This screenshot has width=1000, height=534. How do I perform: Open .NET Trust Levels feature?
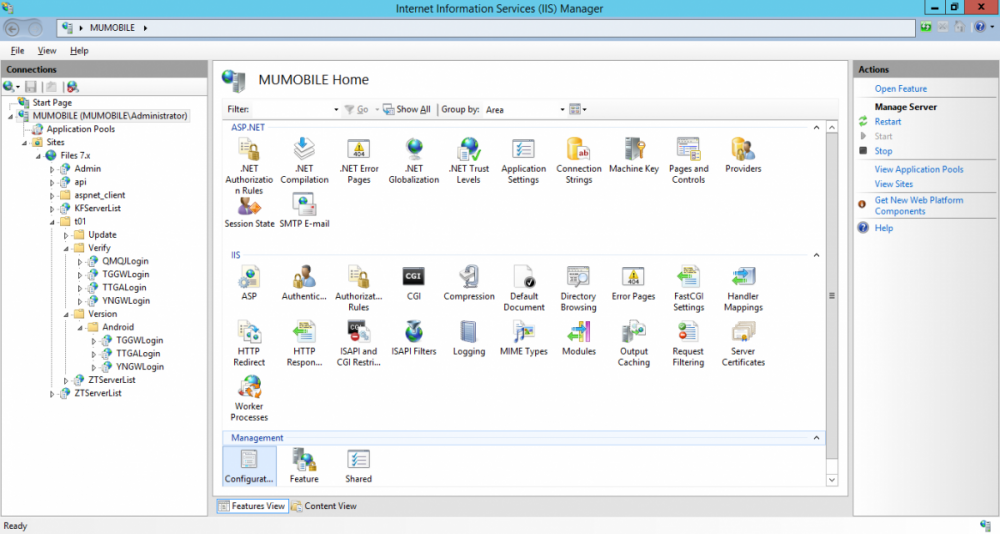coord(469,161)
